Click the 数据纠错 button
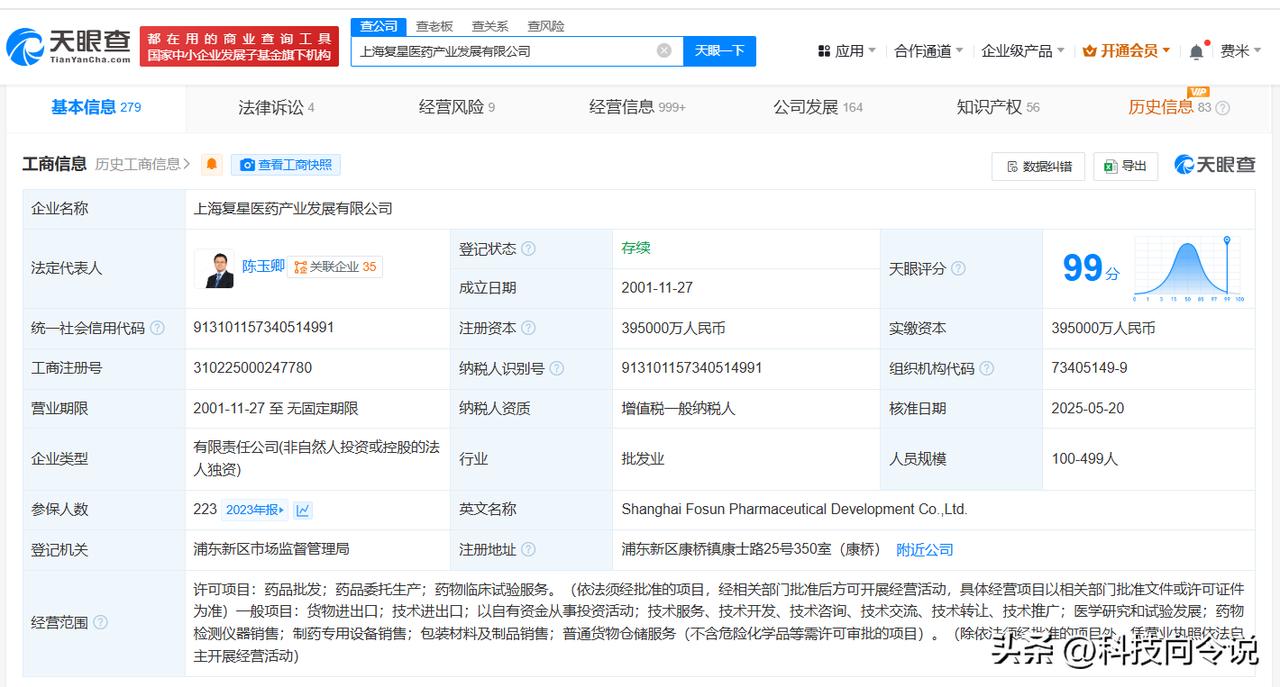The image size is (1280, 687). click(x=1038, y=166)
